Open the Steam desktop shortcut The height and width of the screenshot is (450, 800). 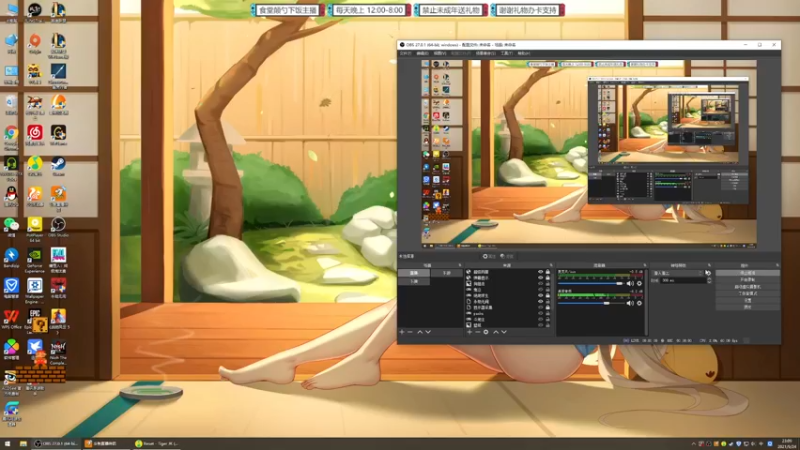point(58,167)
